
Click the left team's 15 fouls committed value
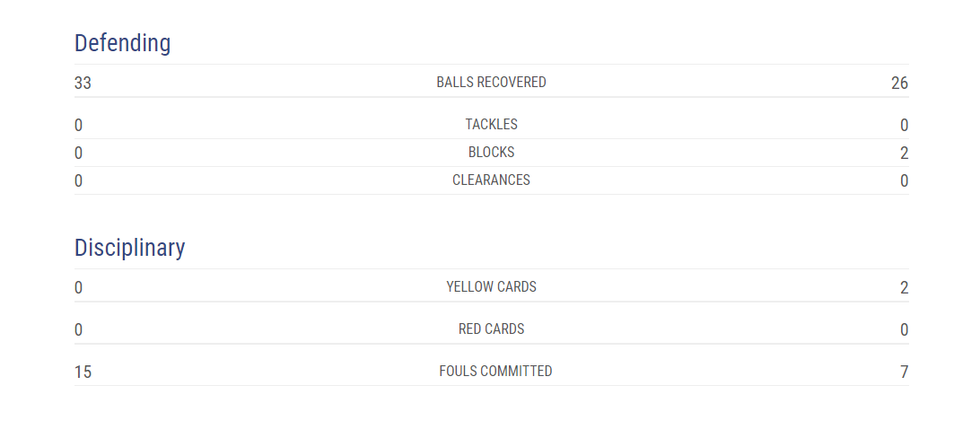tap(83, 372)
